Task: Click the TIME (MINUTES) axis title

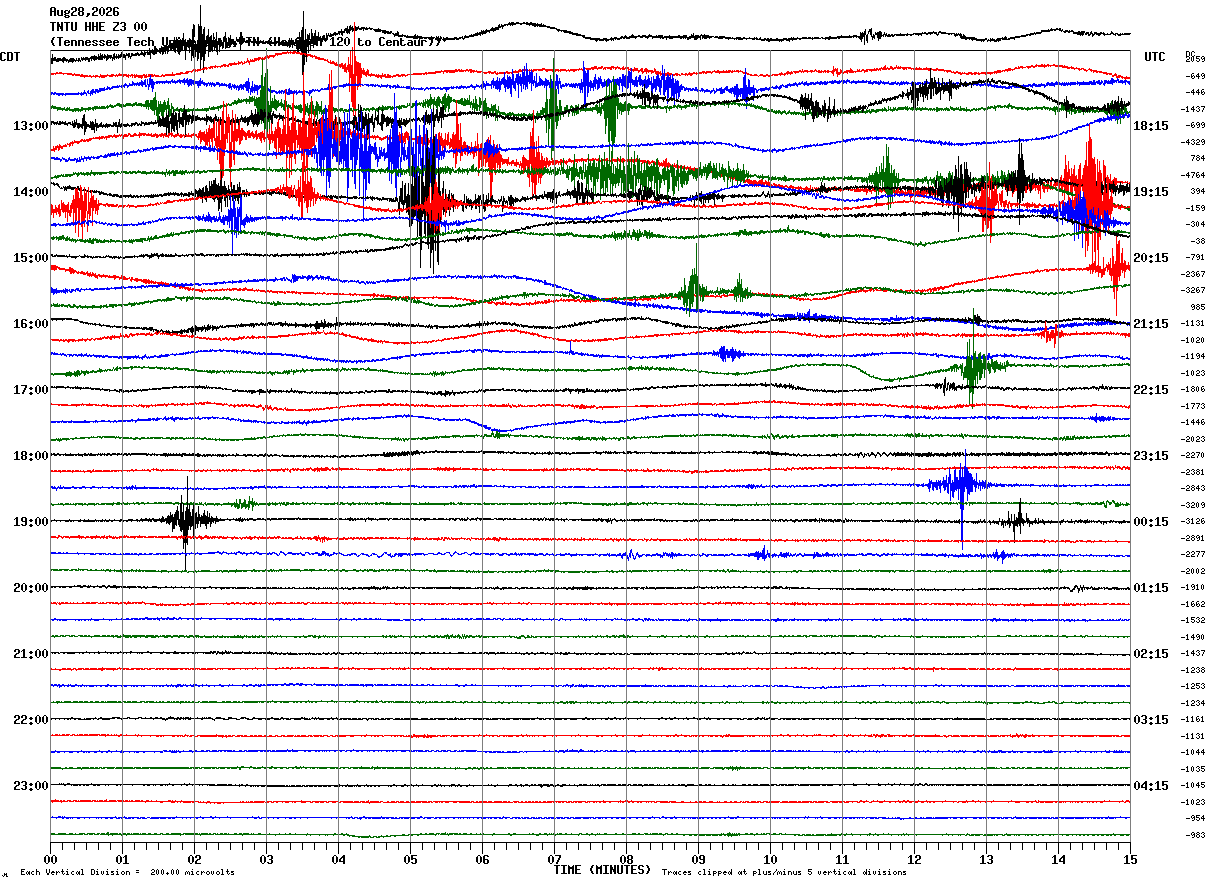Action: click(602, 870)
